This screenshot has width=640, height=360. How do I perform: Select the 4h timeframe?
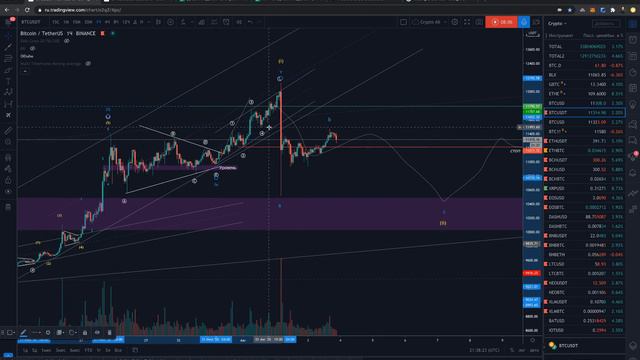click(x=107, y=22)
